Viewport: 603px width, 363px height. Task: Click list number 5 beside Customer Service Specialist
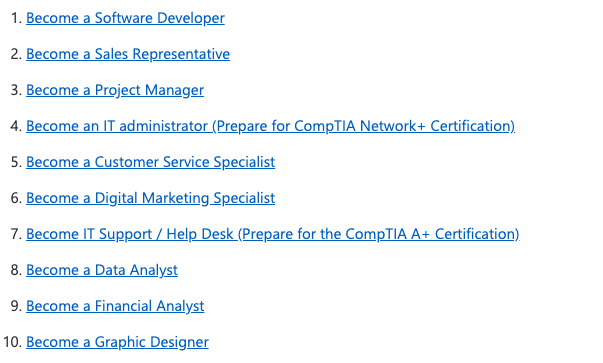[x=17, y=162]
